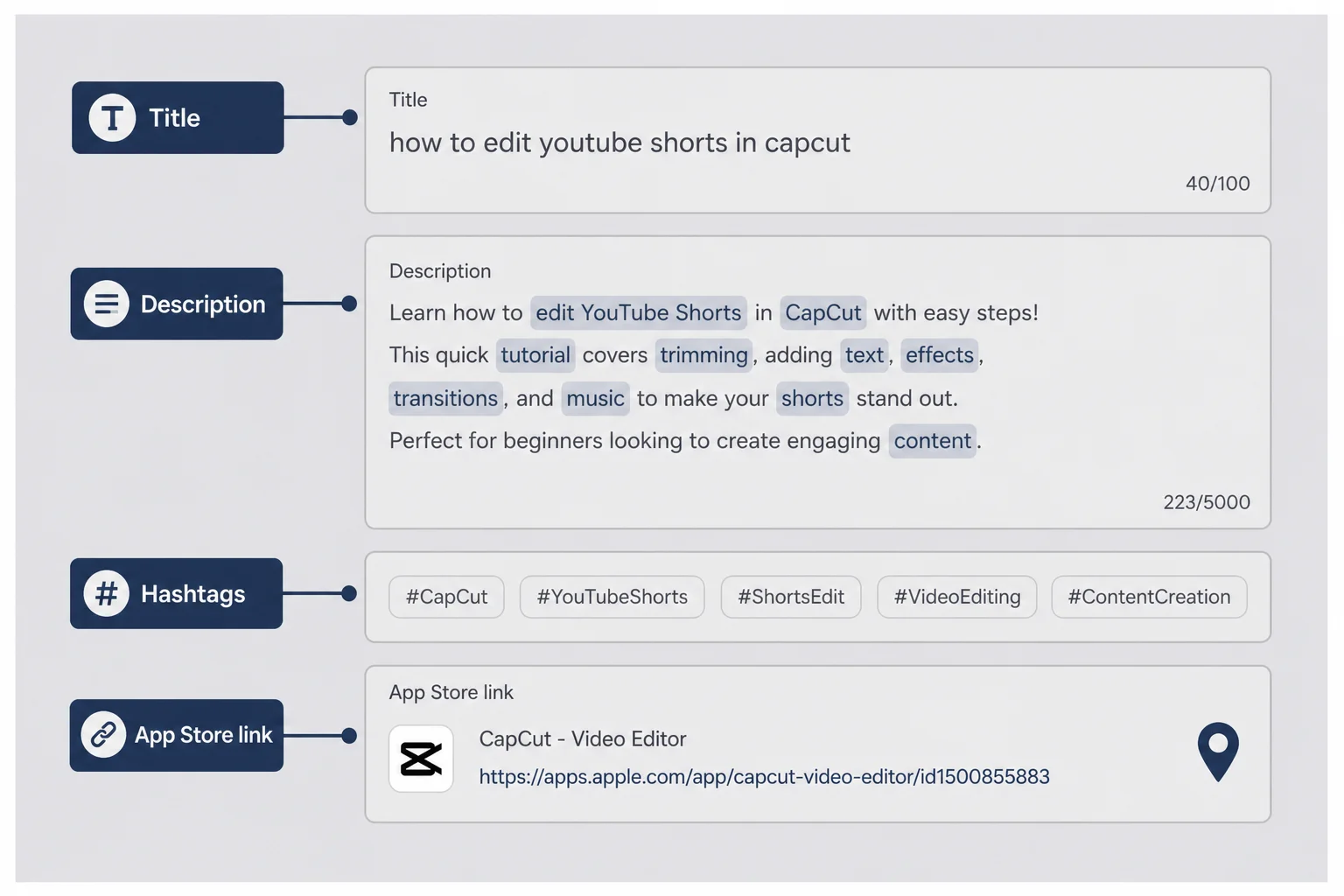Select the Hashtags label button

[177, 593]
